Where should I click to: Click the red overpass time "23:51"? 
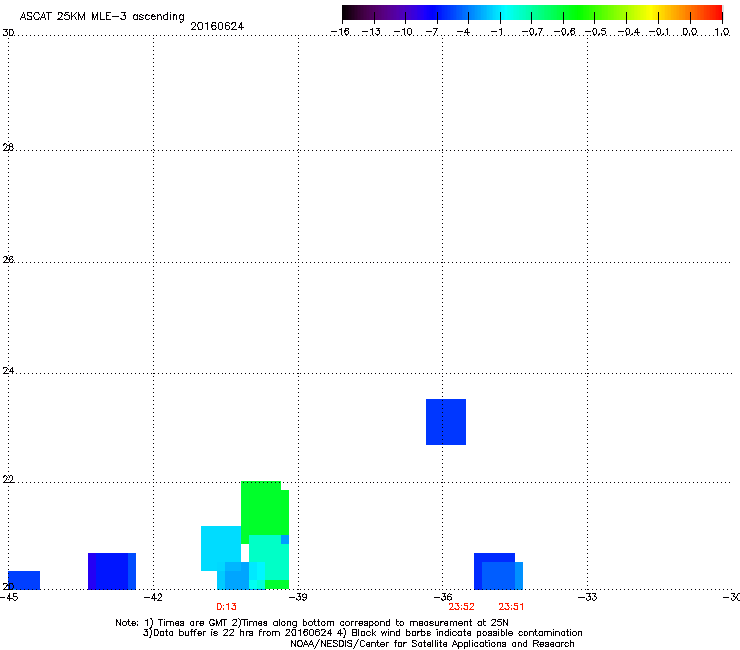pos(511,607)
